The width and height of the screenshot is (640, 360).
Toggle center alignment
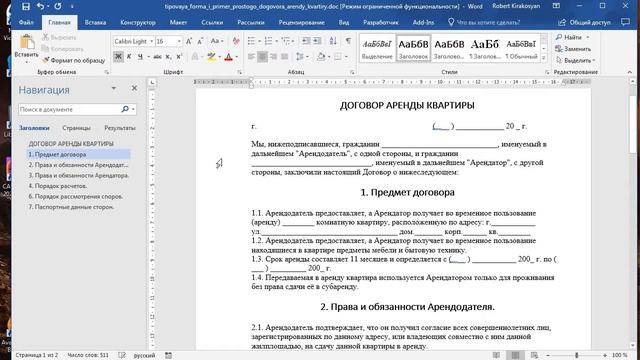point(262,57)
